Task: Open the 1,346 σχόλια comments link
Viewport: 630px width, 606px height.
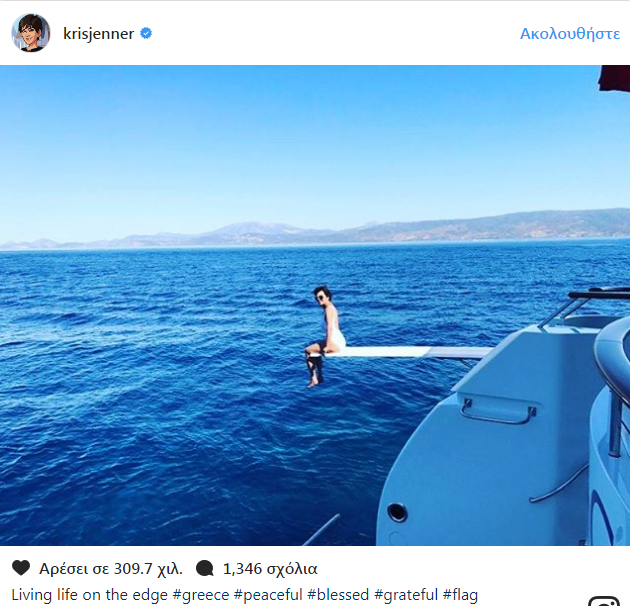Action: (270, 569)
